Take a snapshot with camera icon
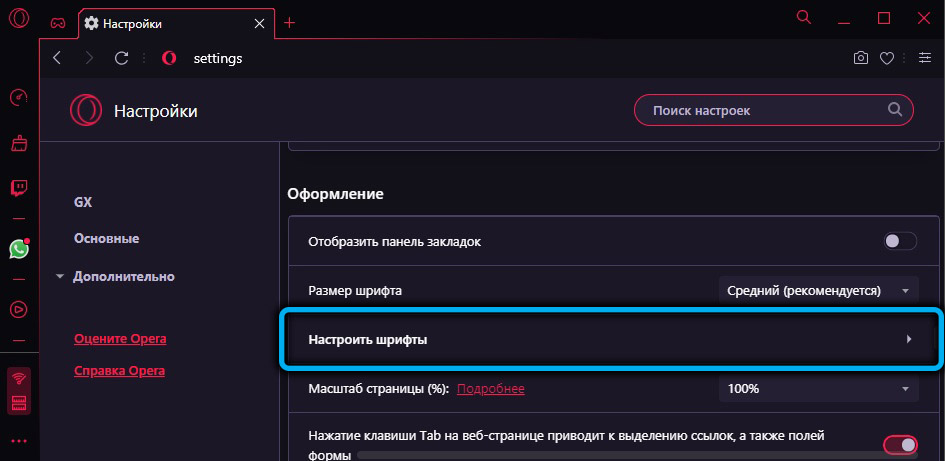Image resolution: width=945 pixels, height=461 pixels. click(861, 59)
